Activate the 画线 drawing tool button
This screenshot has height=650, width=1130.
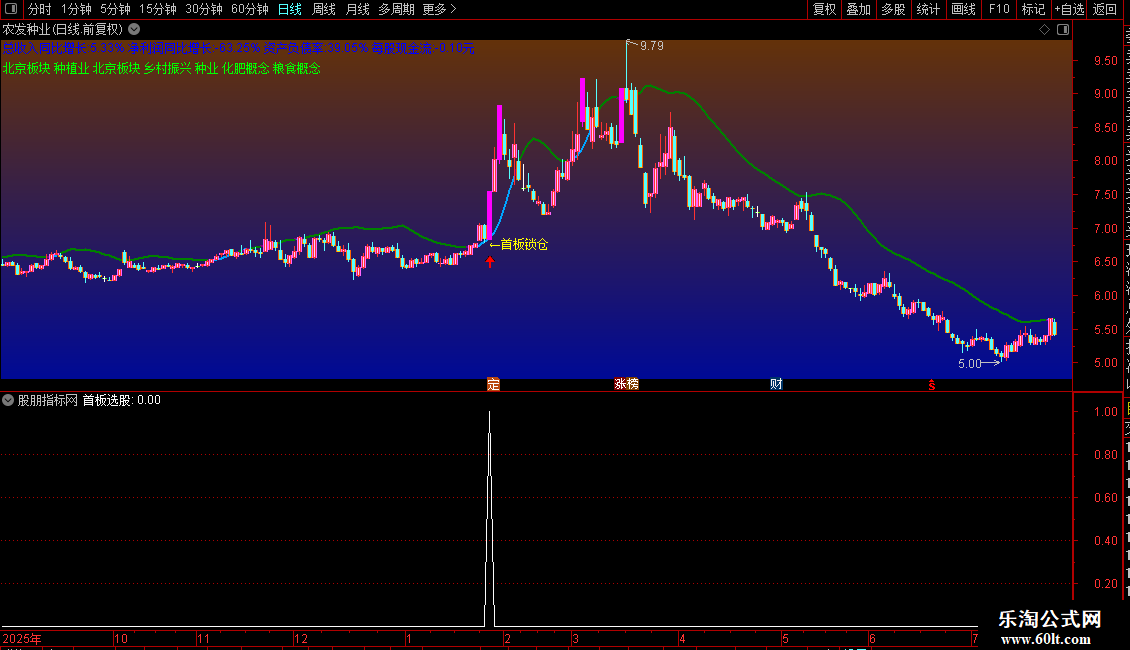(x=964, y=9)
